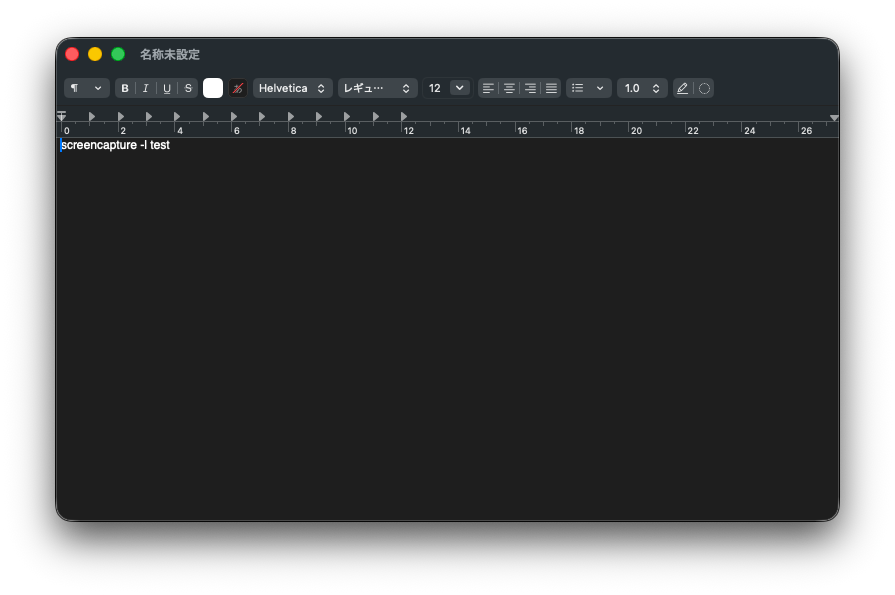Screen dimensions: 895x595
Task: Toggle bold formatting with the B button
Action: [125, 89]
